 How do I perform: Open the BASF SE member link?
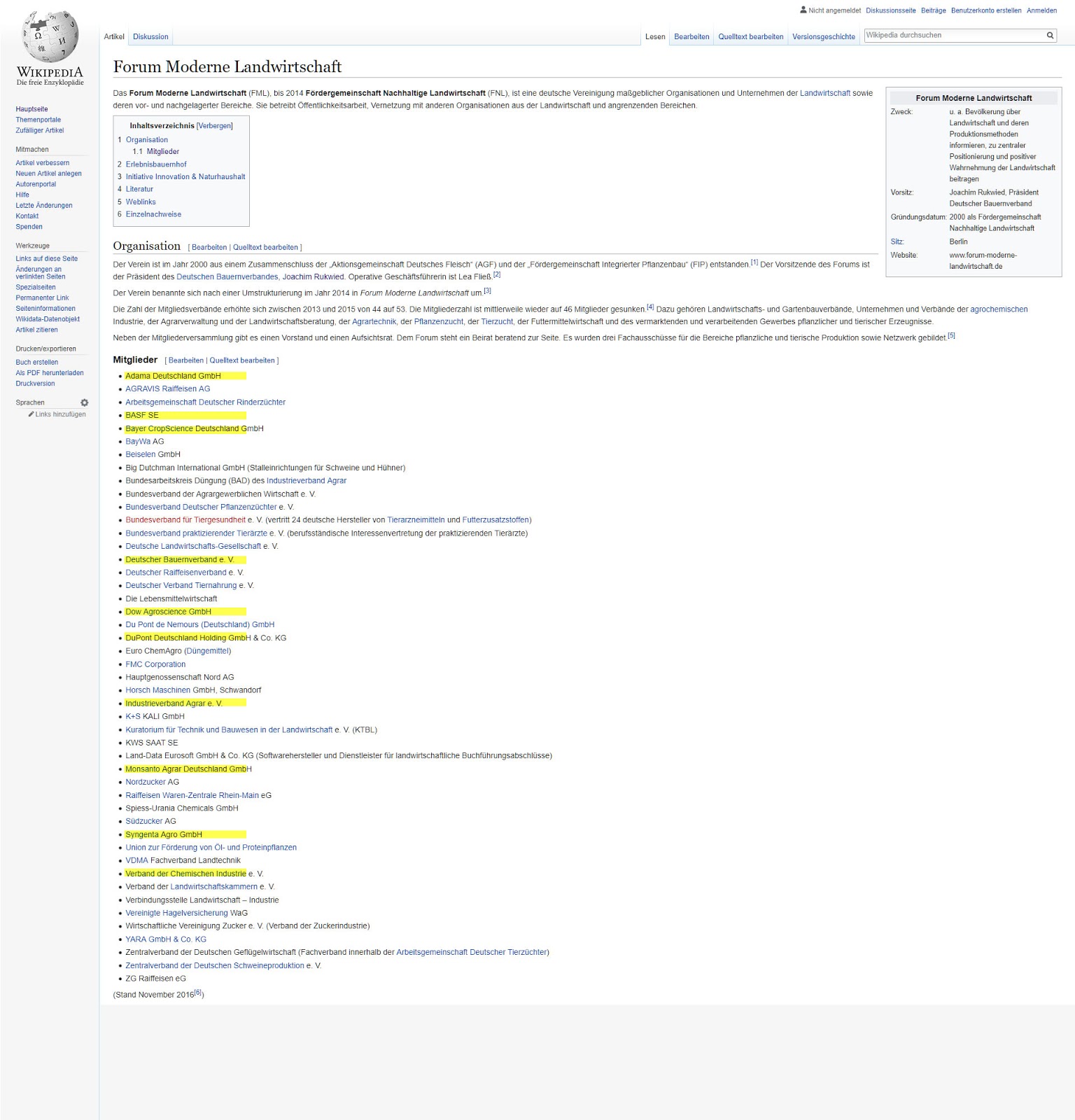142,416
